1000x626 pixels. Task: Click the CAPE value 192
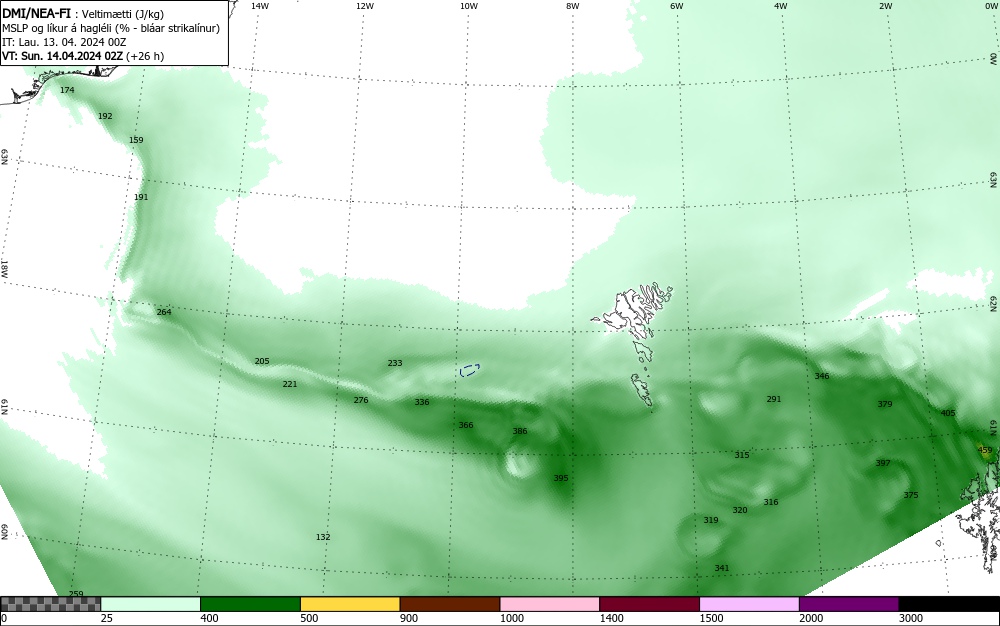[x=105, y=116]
